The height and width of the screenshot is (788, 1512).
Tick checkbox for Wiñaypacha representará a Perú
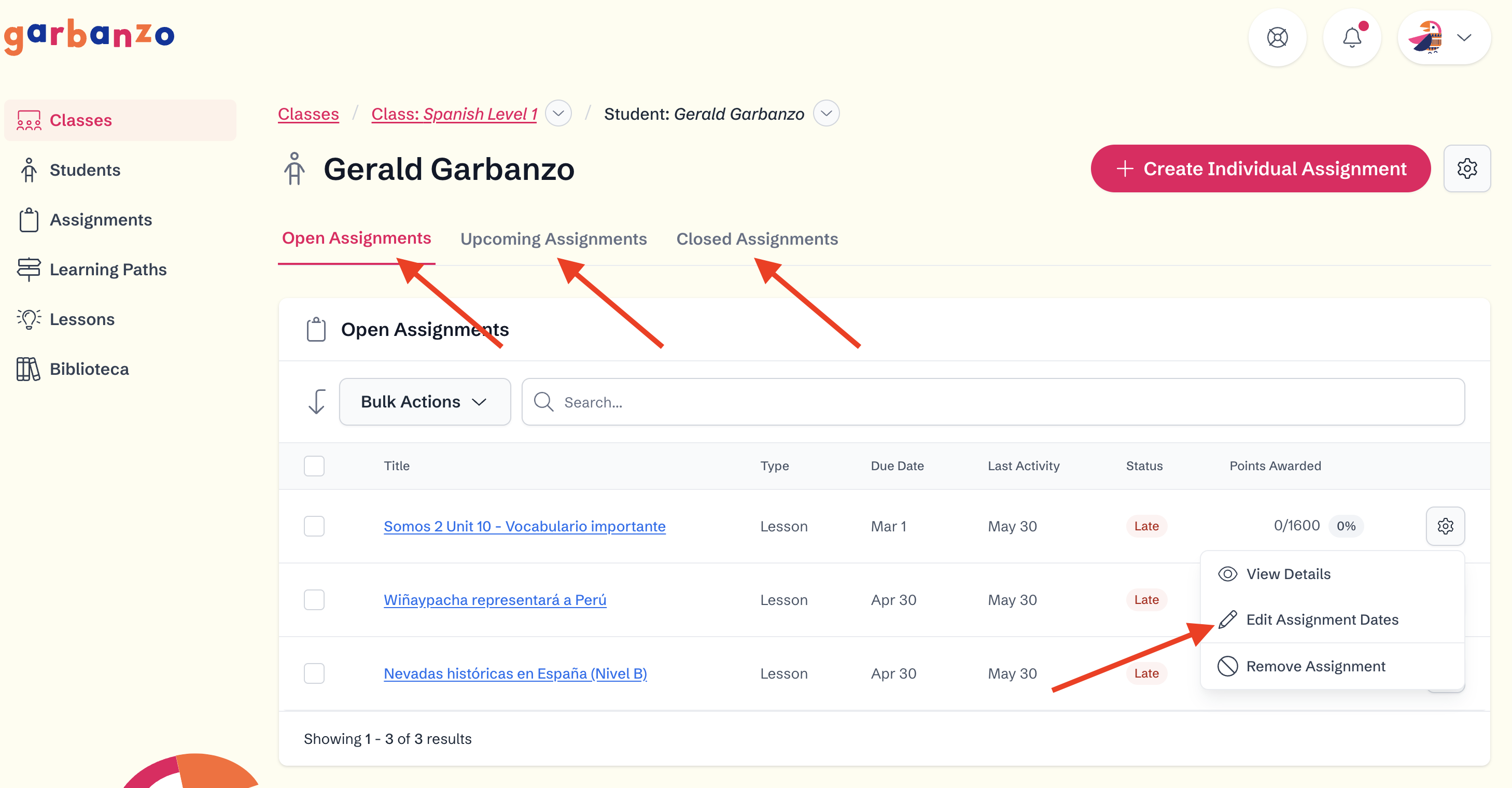point(314,600)
